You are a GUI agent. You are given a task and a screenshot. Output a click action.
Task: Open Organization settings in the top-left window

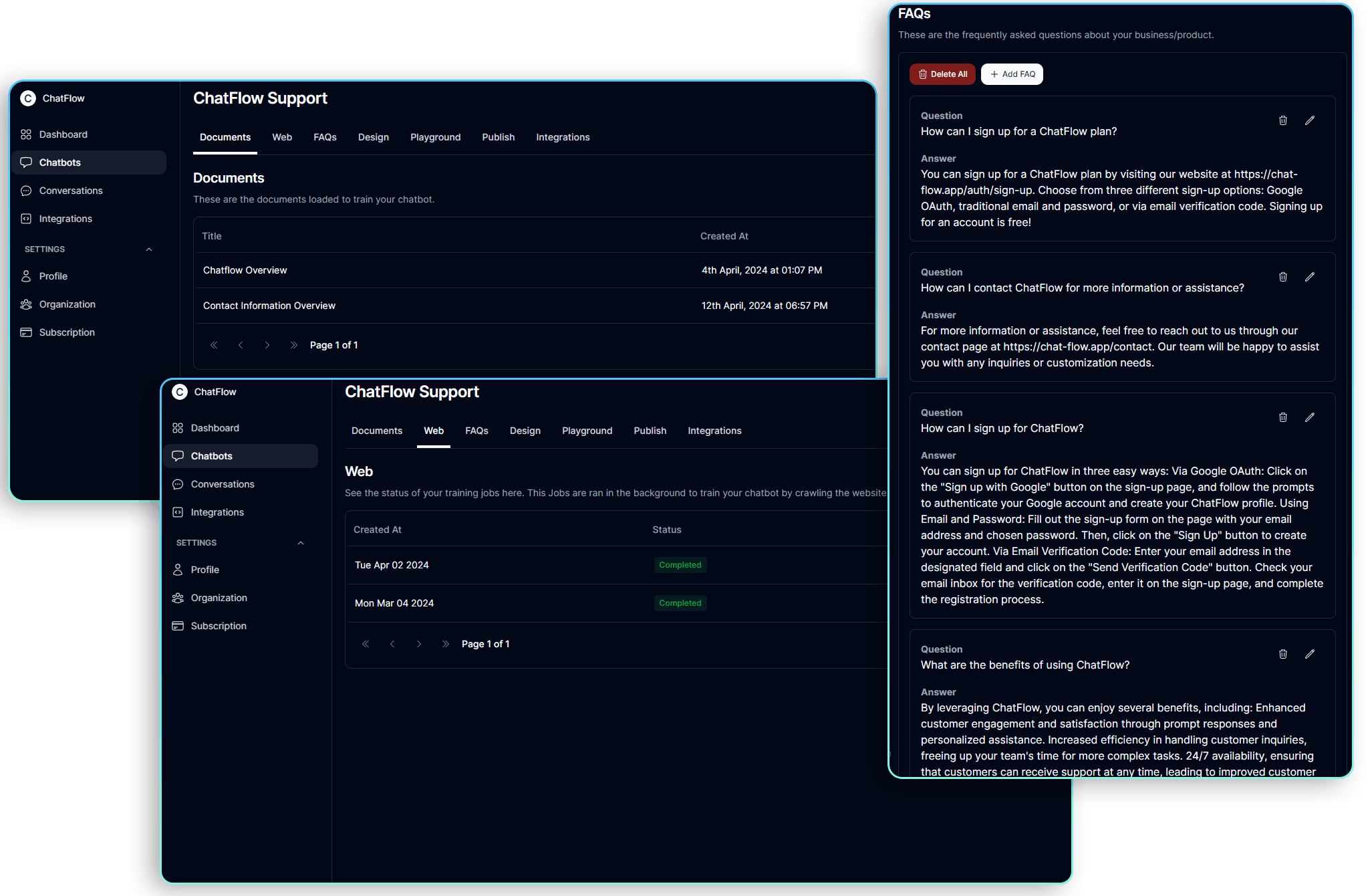point(67,304)
